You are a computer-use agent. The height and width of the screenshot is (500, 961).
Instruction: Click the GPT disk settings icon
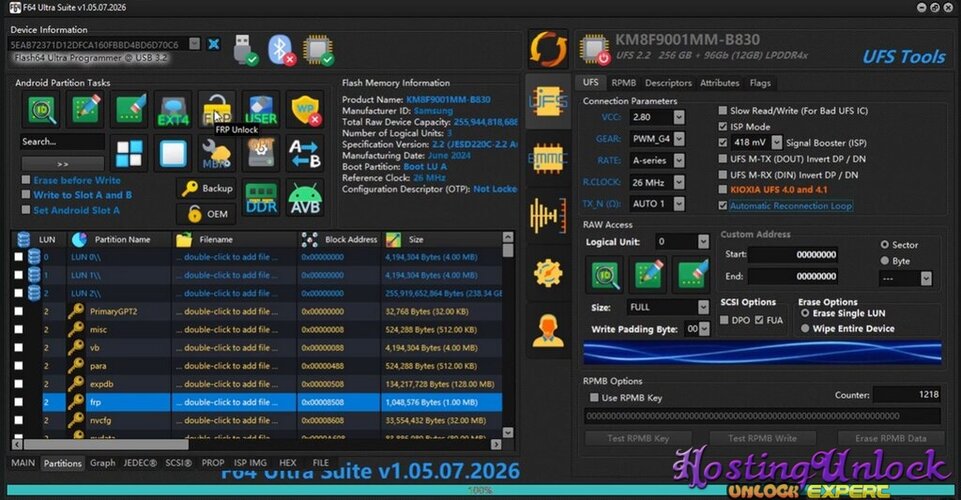(x=261, y=153)
